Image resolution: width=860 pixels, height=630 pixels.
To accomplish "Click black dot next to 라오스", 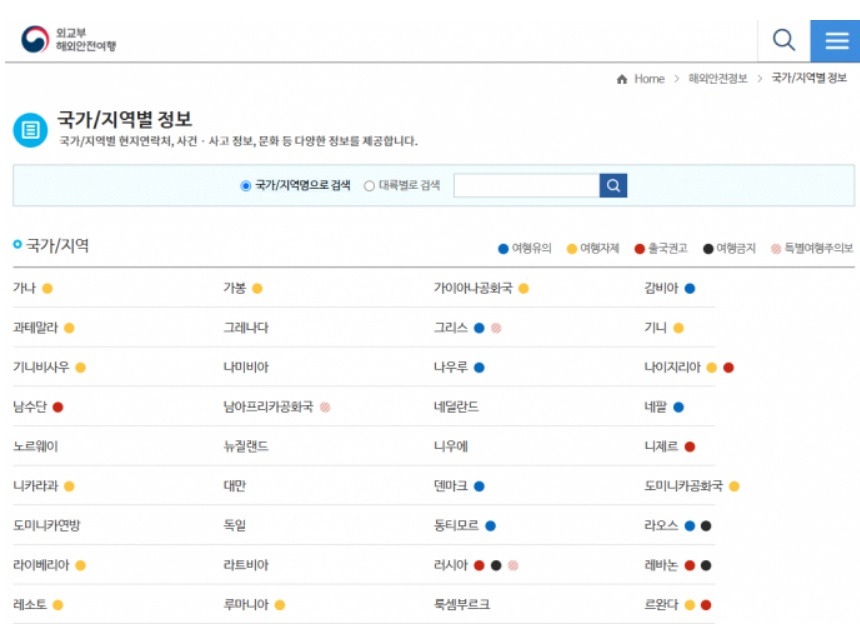I will 706,526.
